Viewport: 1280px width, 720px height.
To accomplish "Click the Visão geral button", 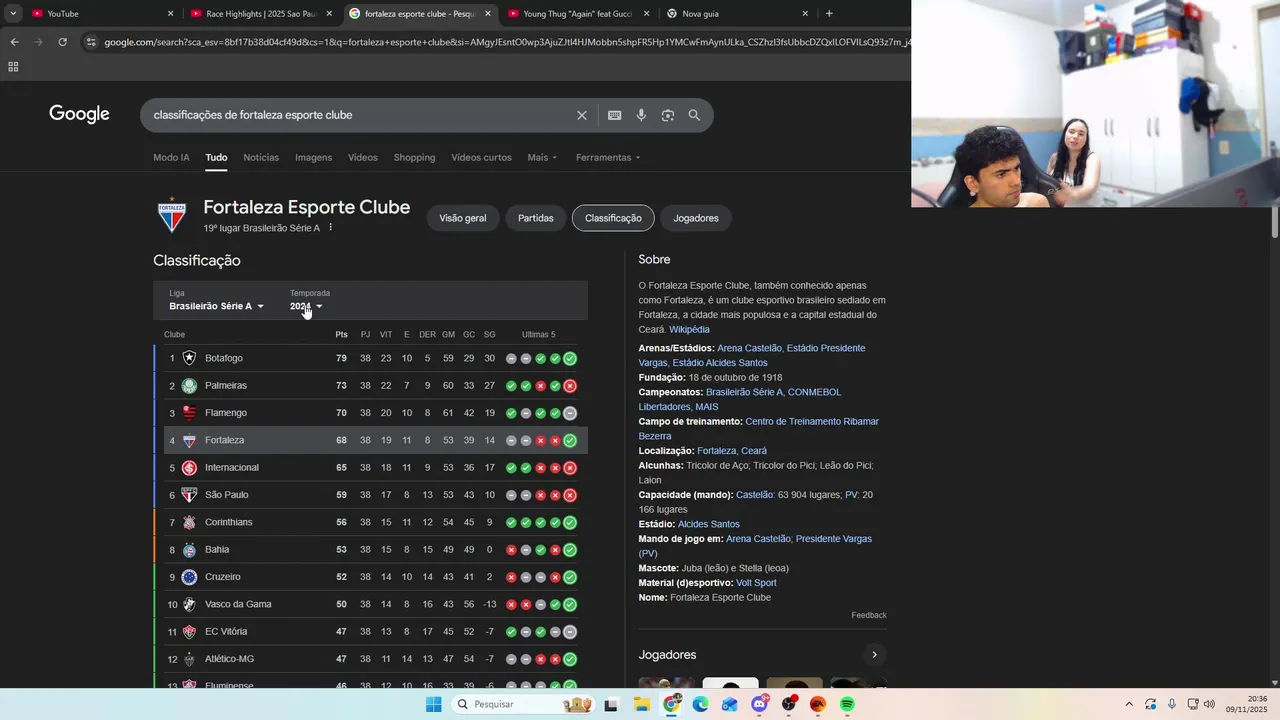I will pos(463,218).
